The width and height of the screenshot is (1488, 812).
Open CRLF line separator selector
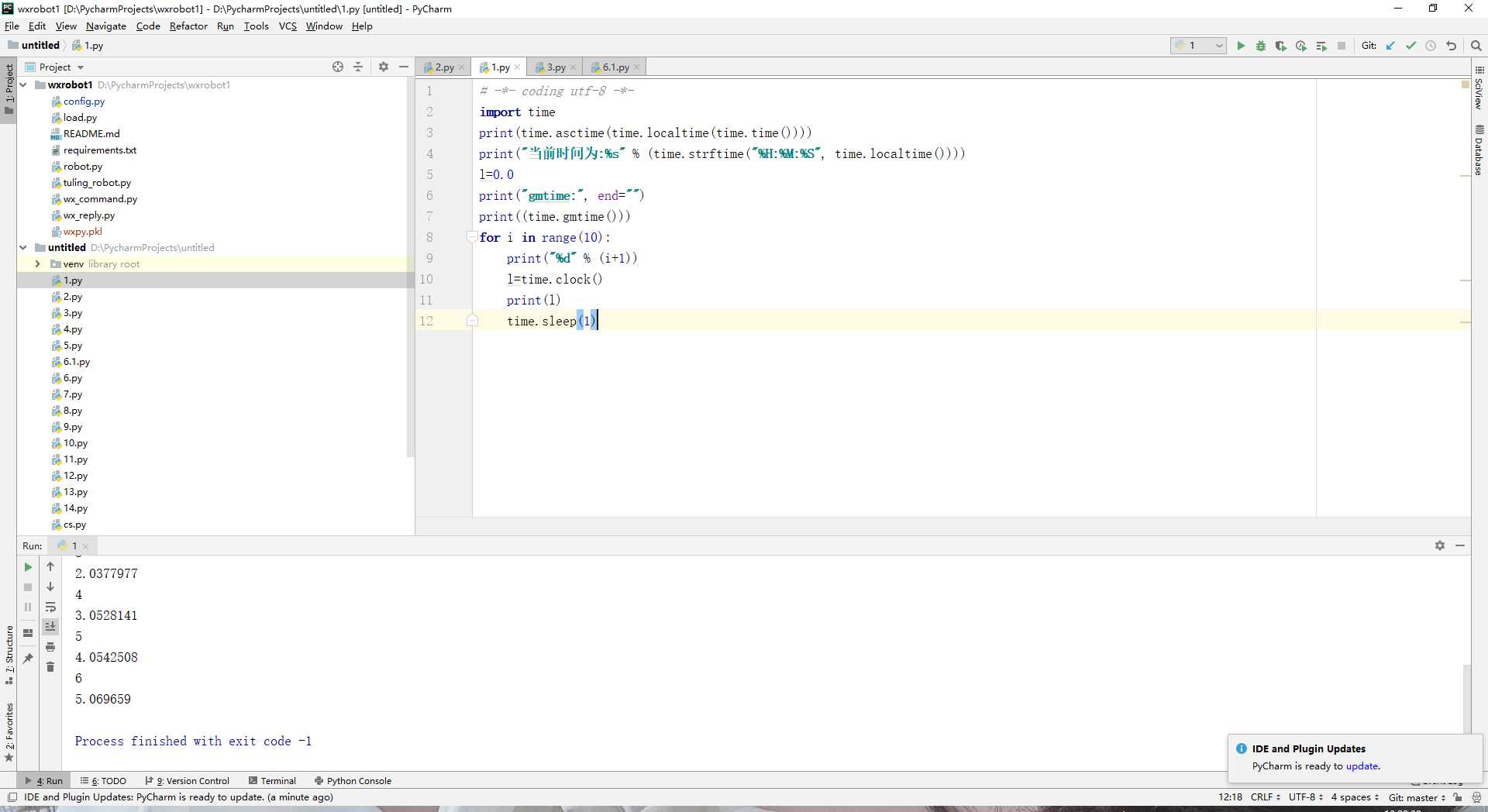coord(1265,797)
